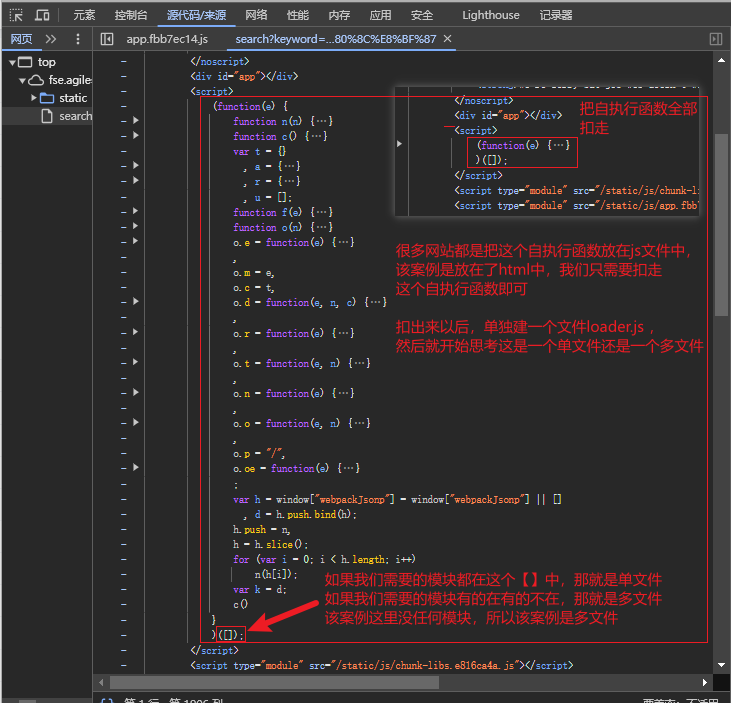731x703 pixels.
Task: Click the horizontal scrollbar thumb
Action: pyautogui.click(x=274, y=682)
